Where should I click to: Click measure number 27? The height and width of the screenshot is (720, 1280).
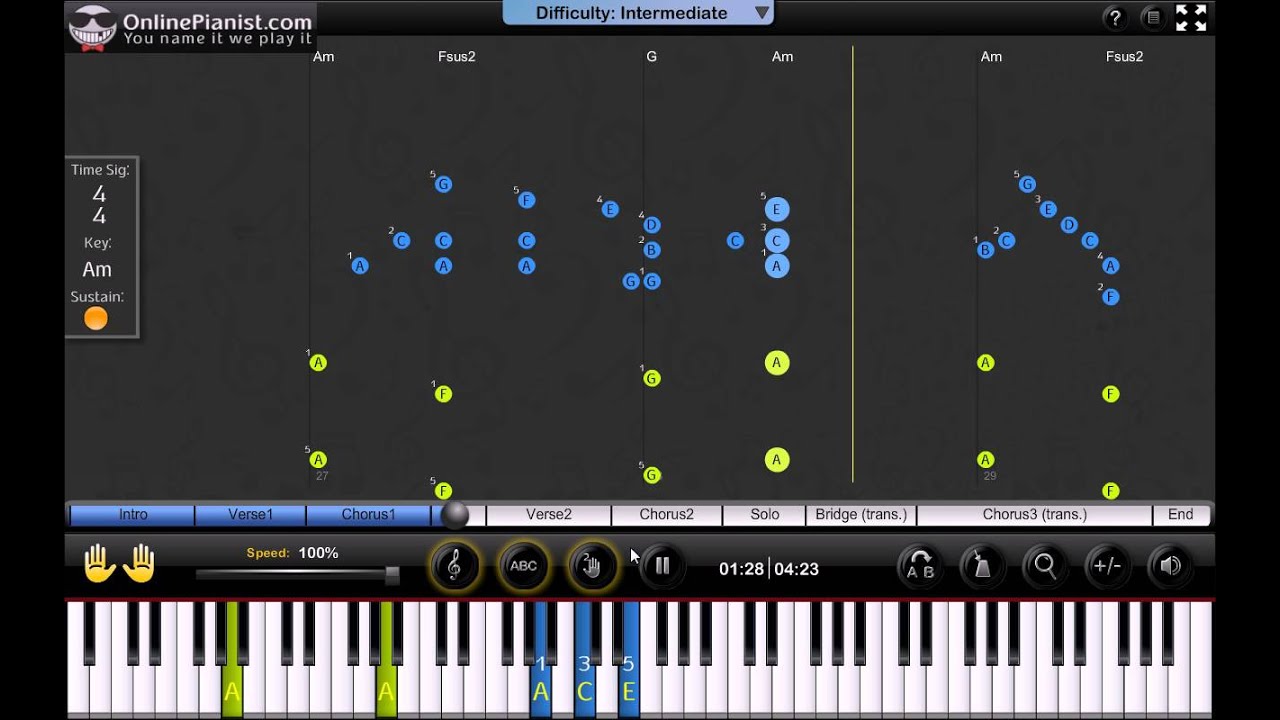[x=322, y=476]
